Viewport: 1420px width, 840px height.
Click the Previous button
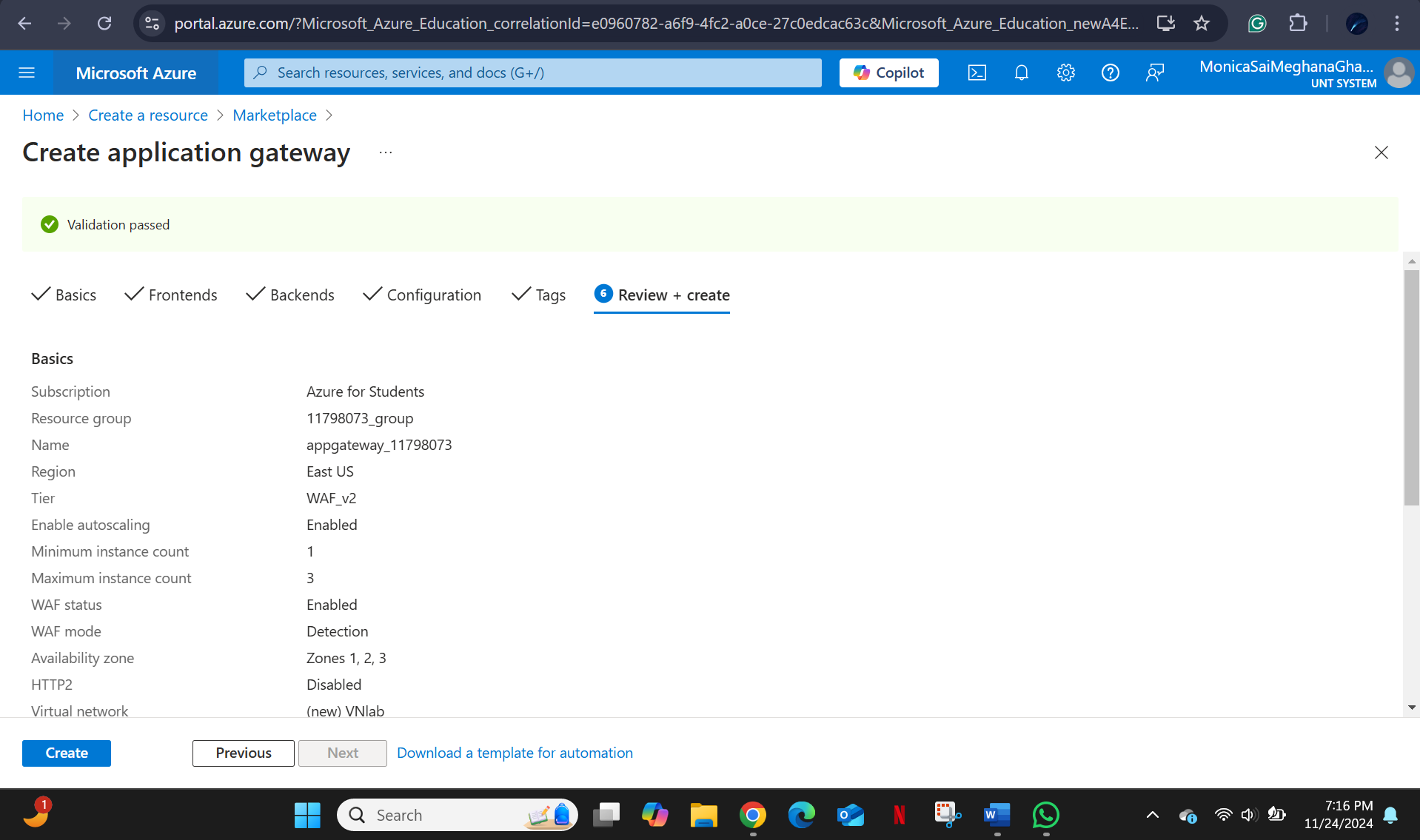pyautogui.click(x=244, y=753)
